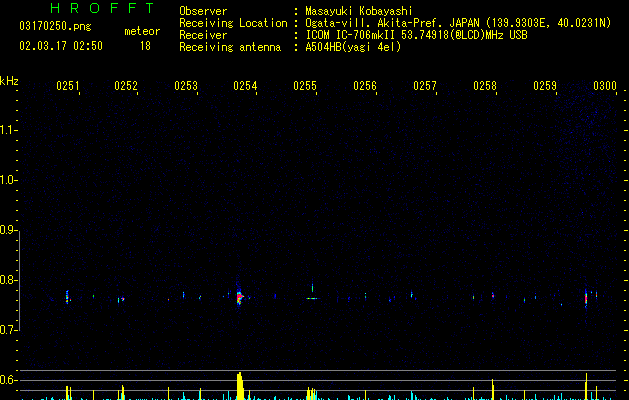Click the 'Receiving antenna' label

pos(230,47)
